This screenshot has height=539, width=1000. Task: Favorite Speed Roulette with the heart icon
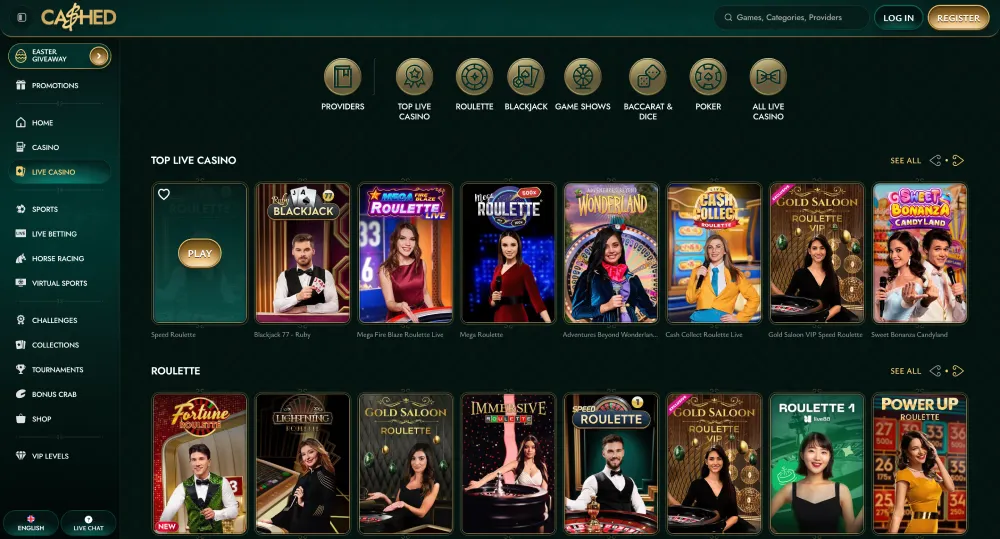click(164, 195)
